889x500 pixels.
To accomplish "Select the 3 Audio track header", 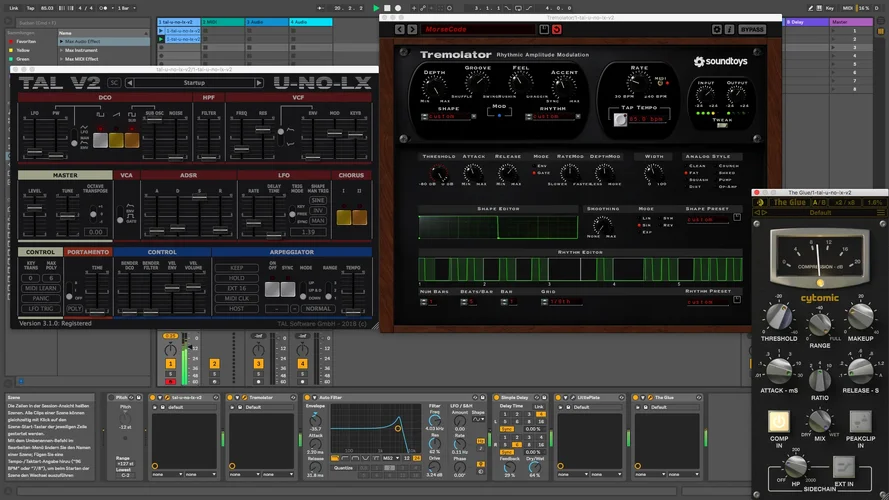I will pos(266,22).
